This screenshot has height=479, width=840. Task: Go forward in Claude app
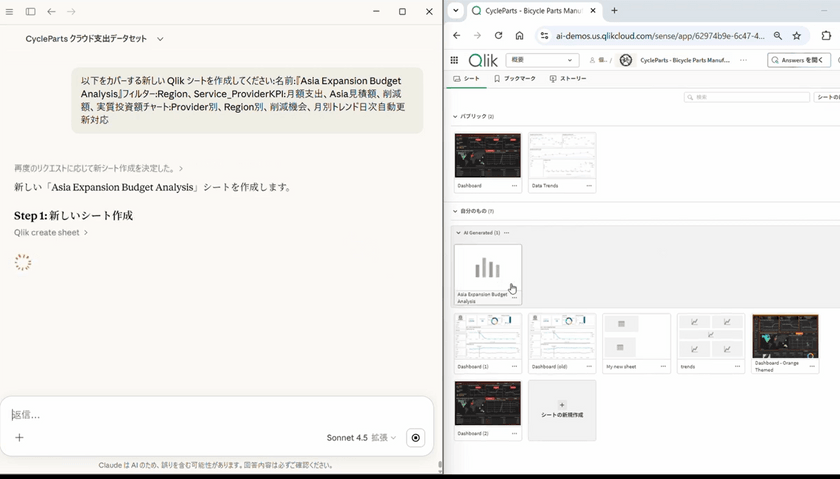(71, 11)
